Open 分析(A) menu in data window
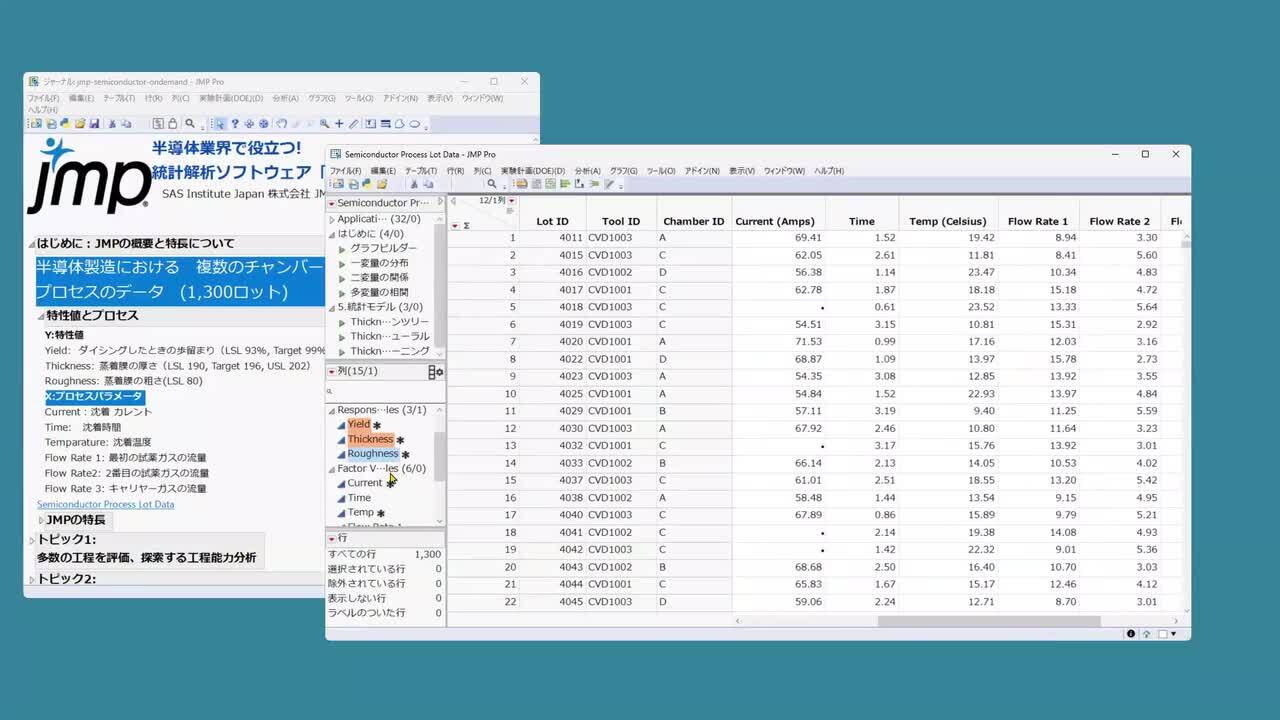 (x=588, y=171)
